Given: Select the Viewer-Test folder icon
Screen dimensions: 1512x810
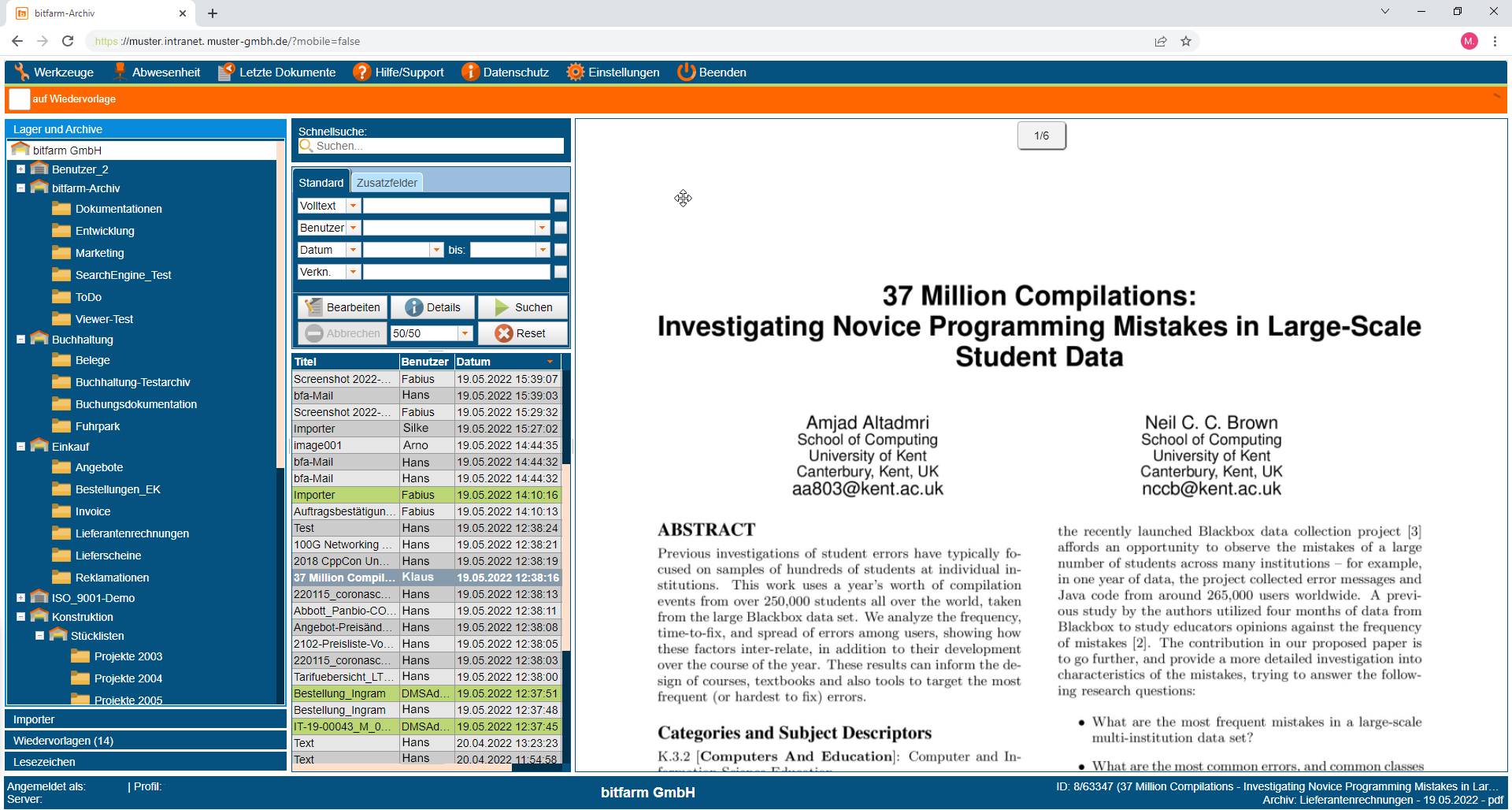Looking at the screenshot, I should [x=61, y=319].
